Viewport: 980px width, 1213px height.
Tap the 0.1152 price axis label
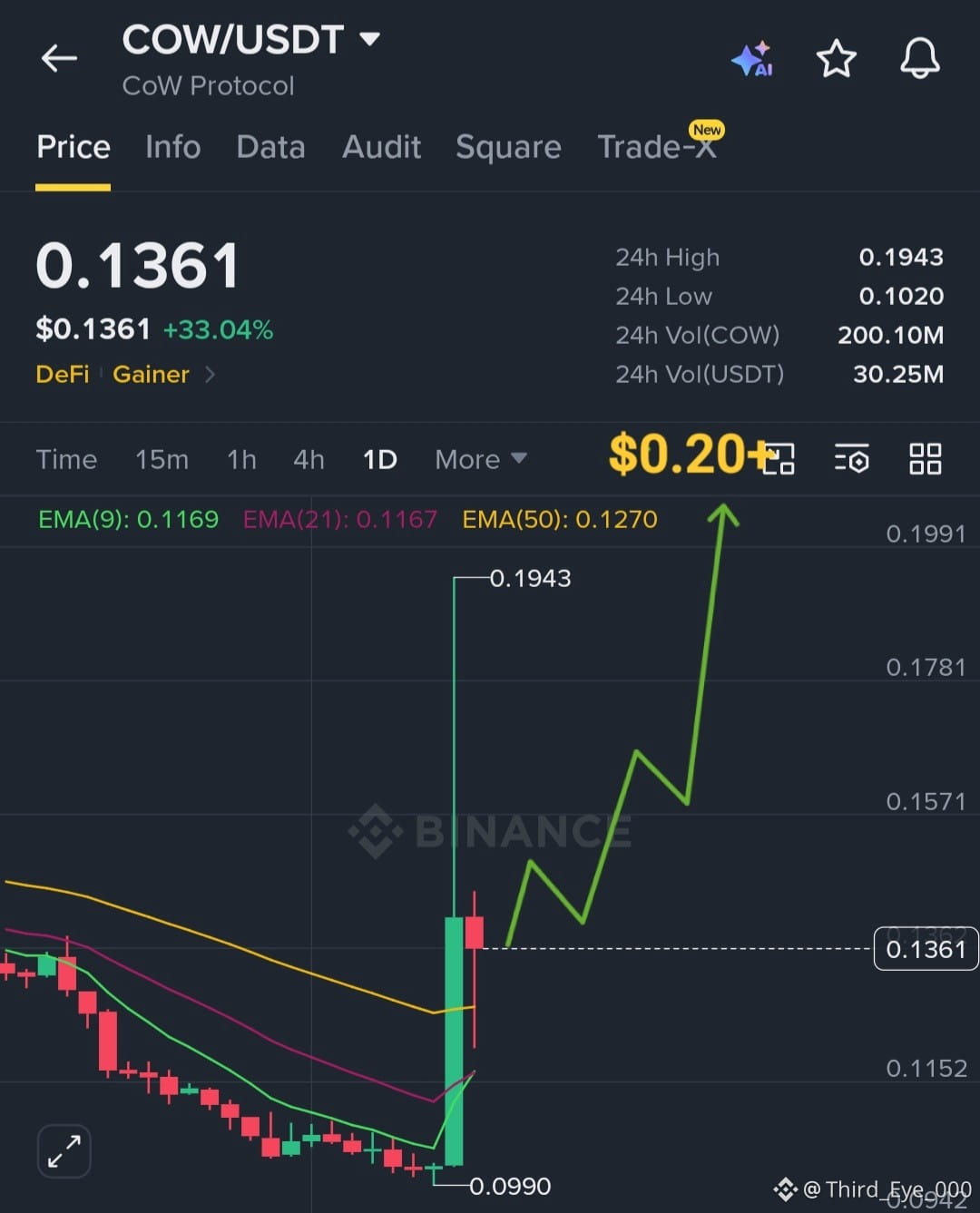[x=926, y=1068]
